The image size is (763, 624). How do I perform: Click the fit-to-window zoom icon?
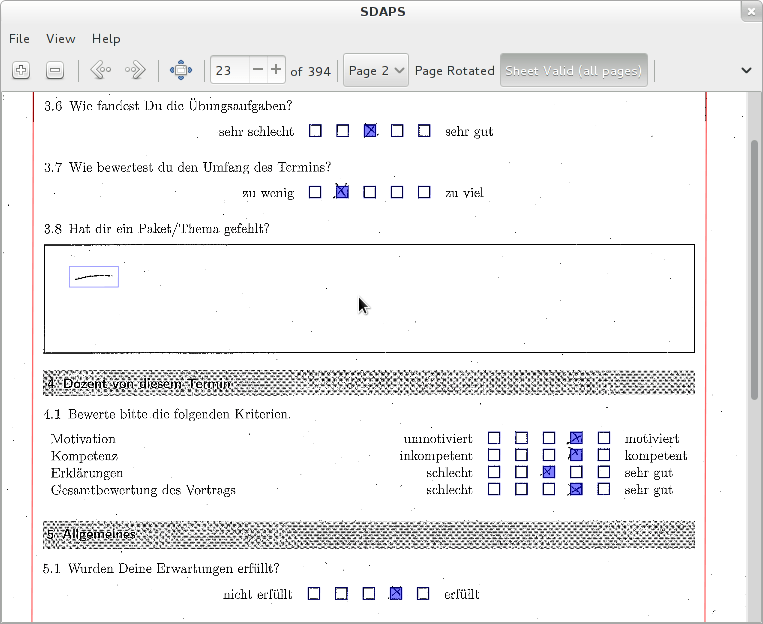coord(181,71)
